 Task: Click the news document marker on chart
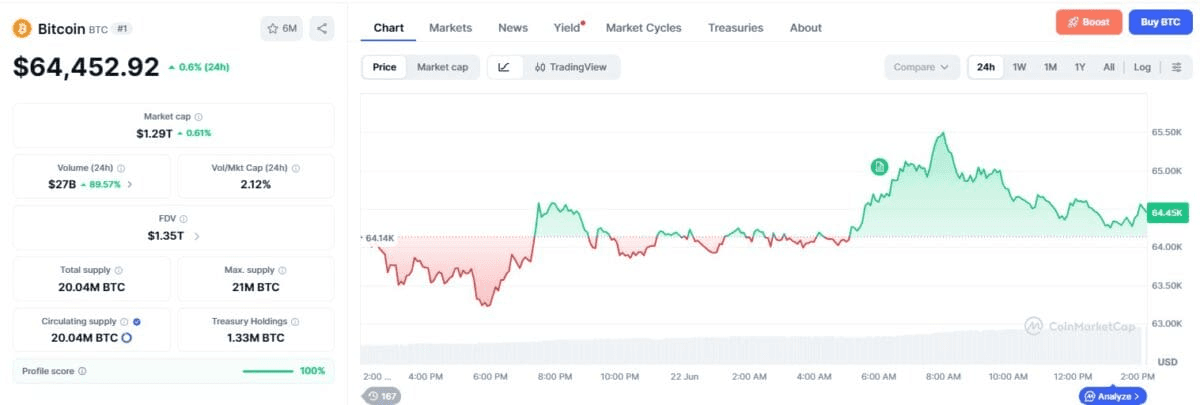click(x=878, y=167)
